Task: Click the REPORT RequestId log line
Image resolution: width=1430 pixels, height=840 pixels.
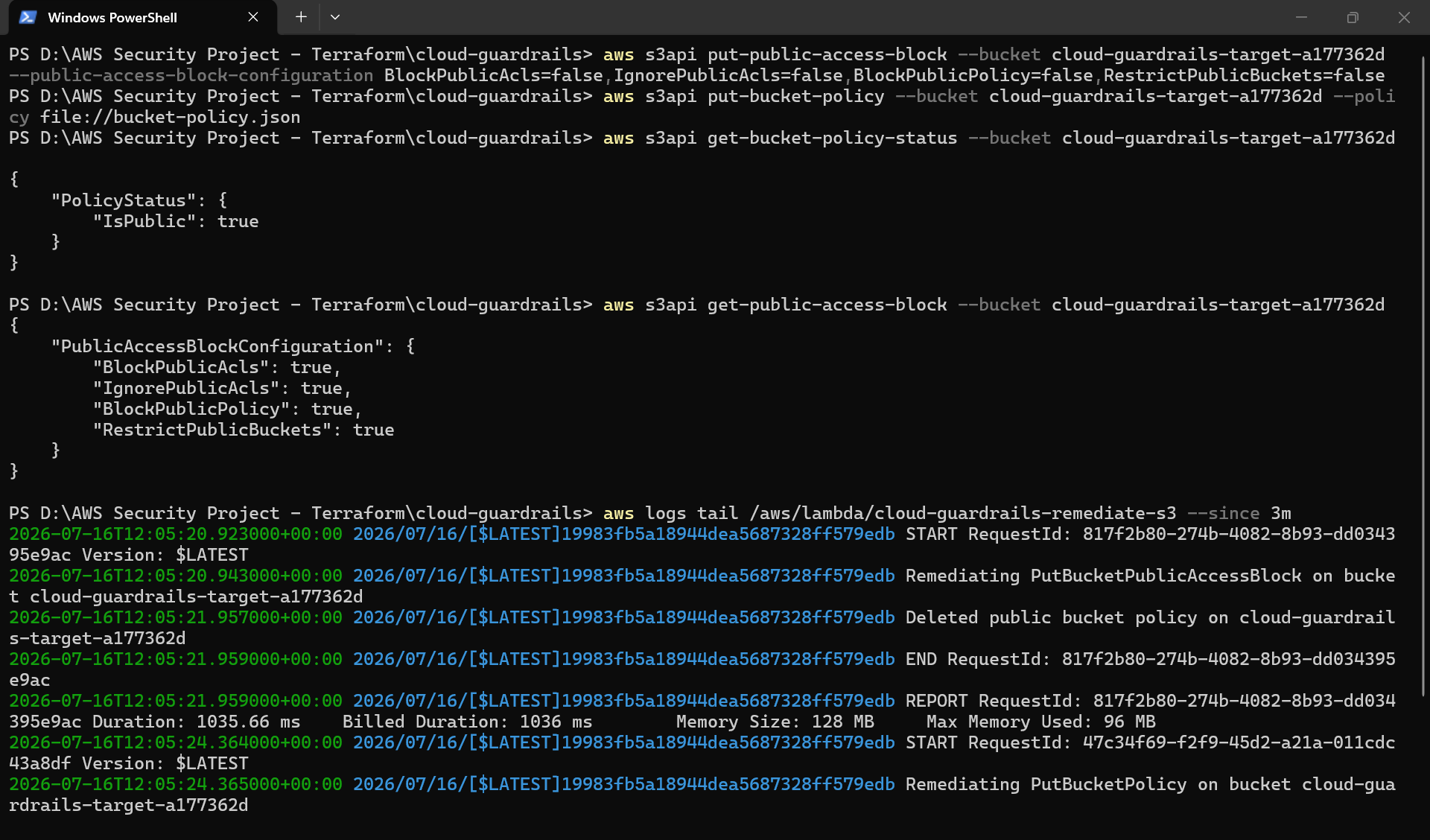Action: pyautogui.click(x=702, y=711)
